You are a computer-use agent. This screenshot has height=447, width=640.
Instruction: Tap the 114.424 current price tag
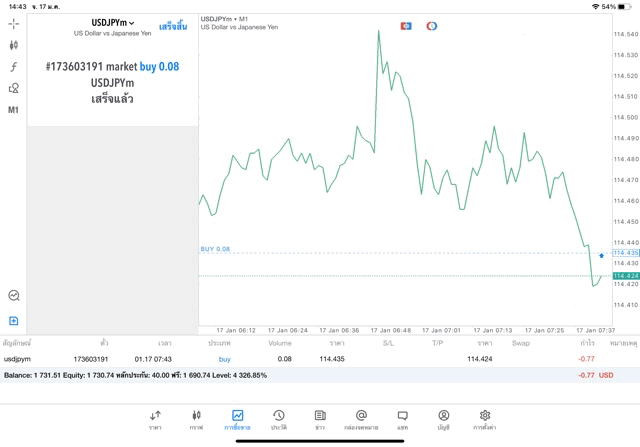pyautogui.click(x=626, y=276)
